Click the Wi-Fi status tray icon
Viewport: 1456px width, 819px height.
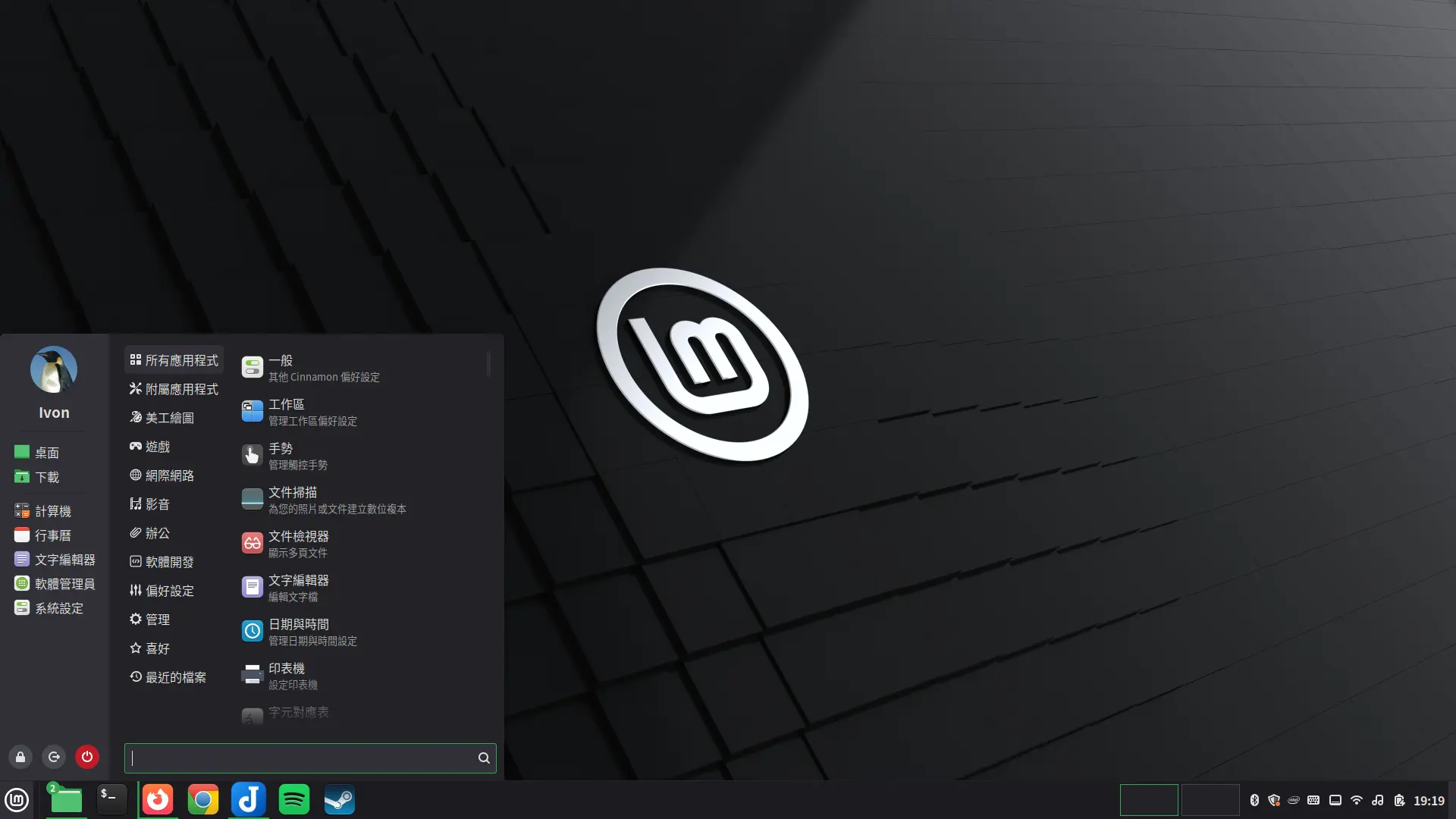(x=1356, y=800)
